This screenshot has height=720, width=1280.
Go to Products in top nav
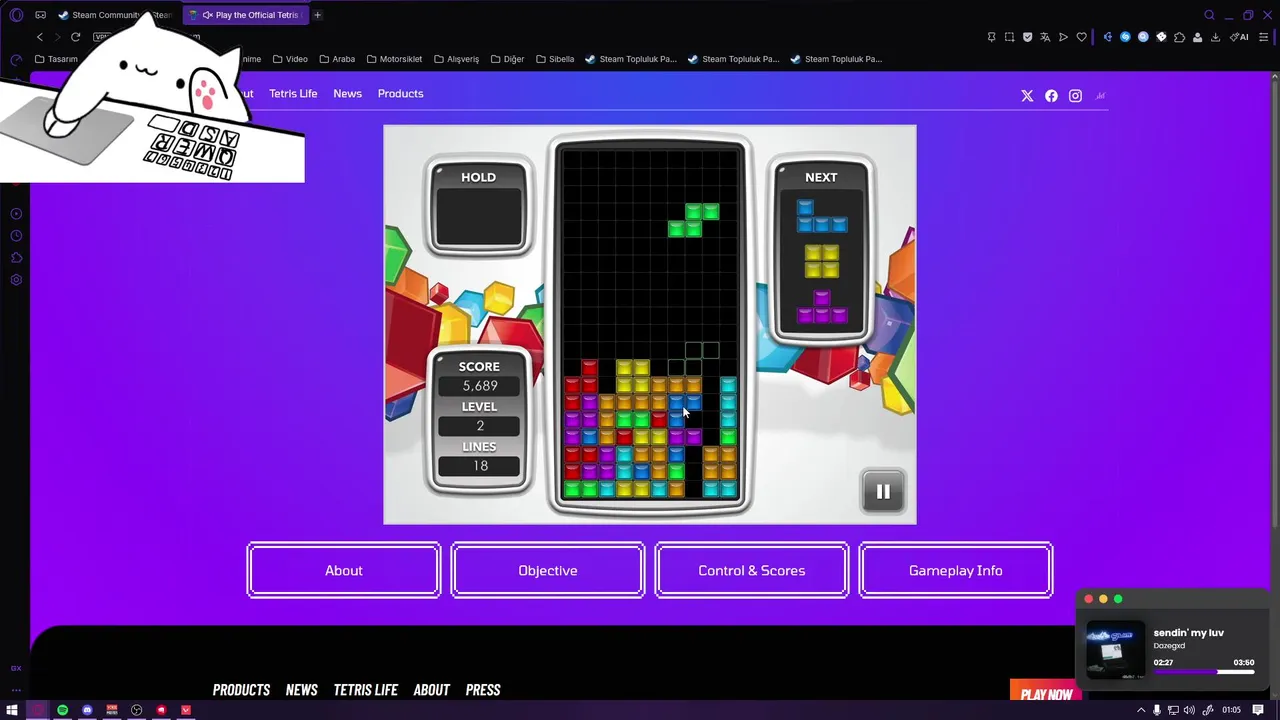tap(400, 93)
